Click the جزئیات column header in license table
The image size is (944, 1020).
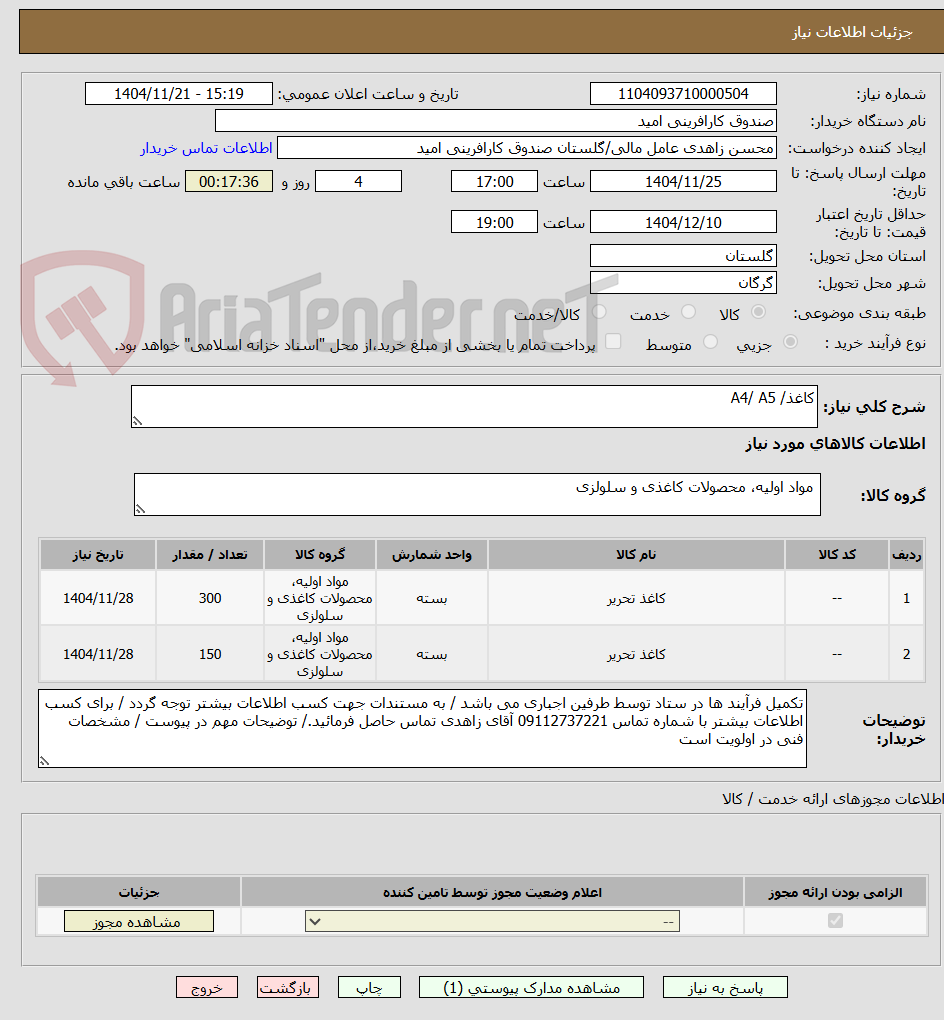(139, 892)
